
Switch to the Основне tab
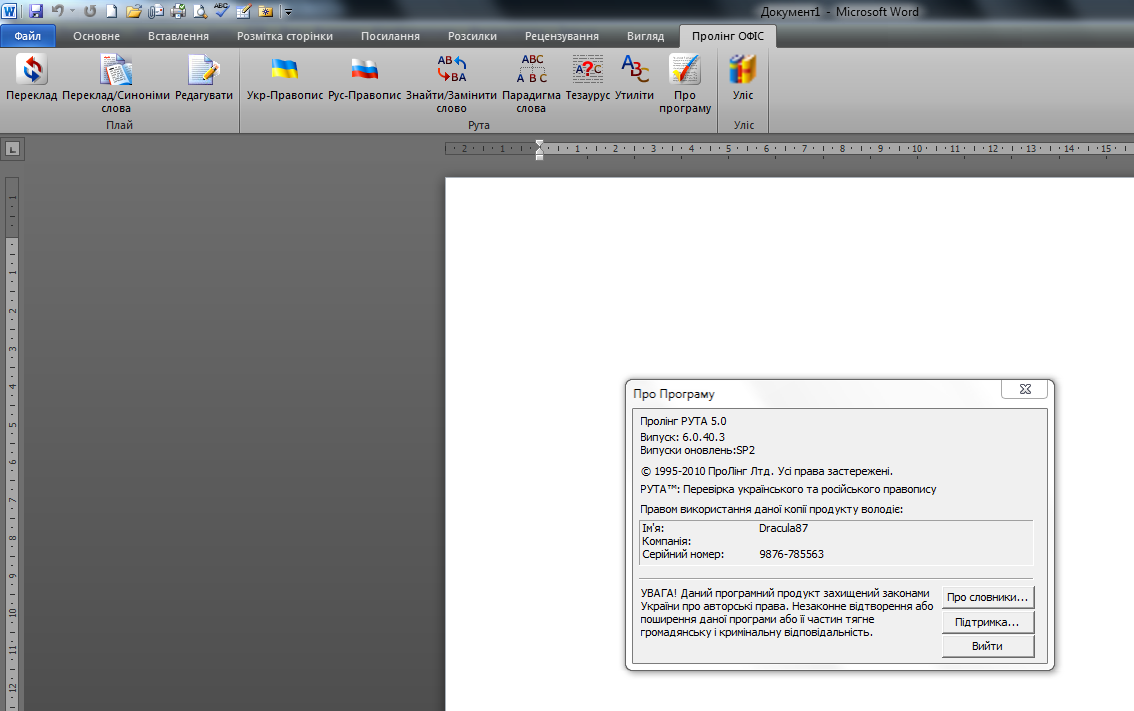click(x=96, y=36)
